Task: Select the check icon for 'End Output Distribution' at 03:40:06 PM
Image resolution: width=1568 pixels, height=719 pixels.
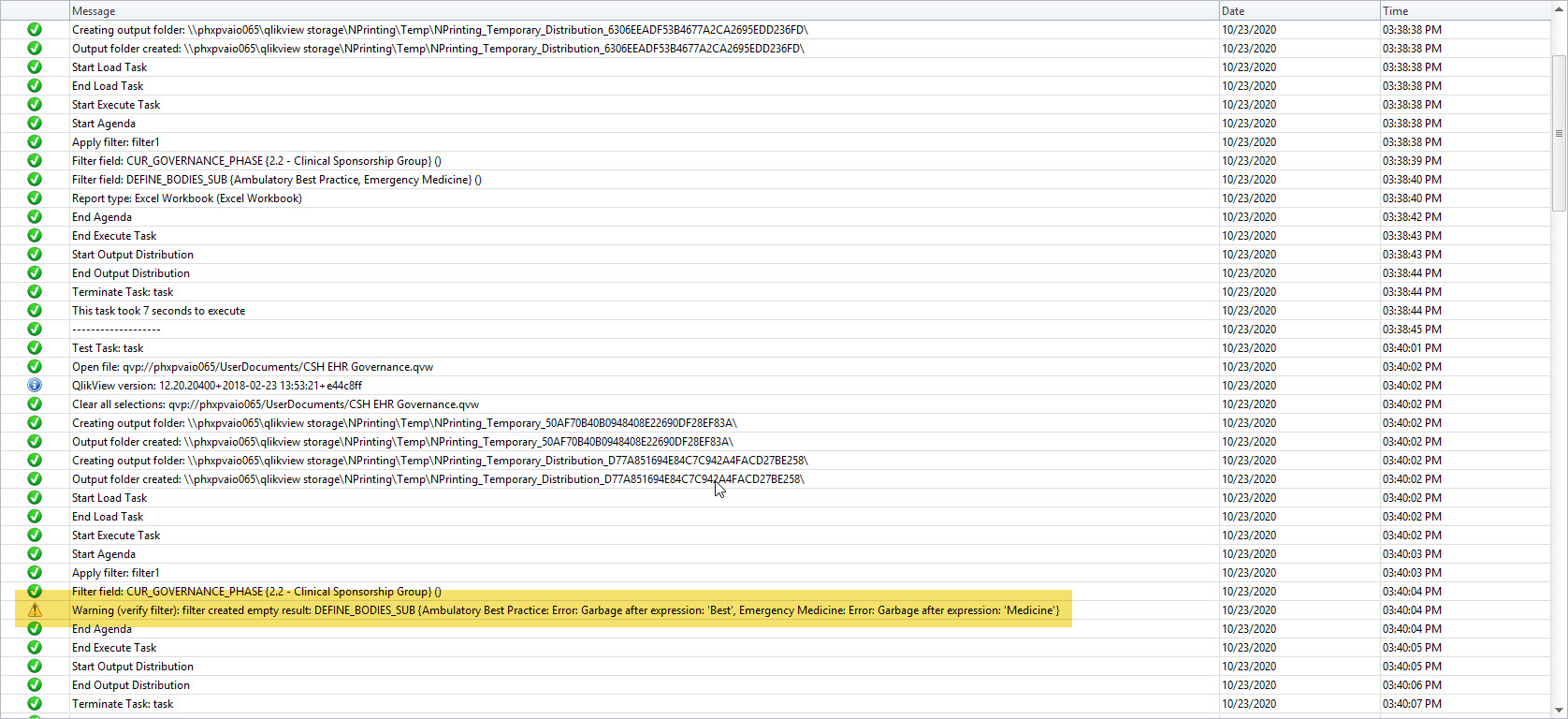Action: point(35,684)
